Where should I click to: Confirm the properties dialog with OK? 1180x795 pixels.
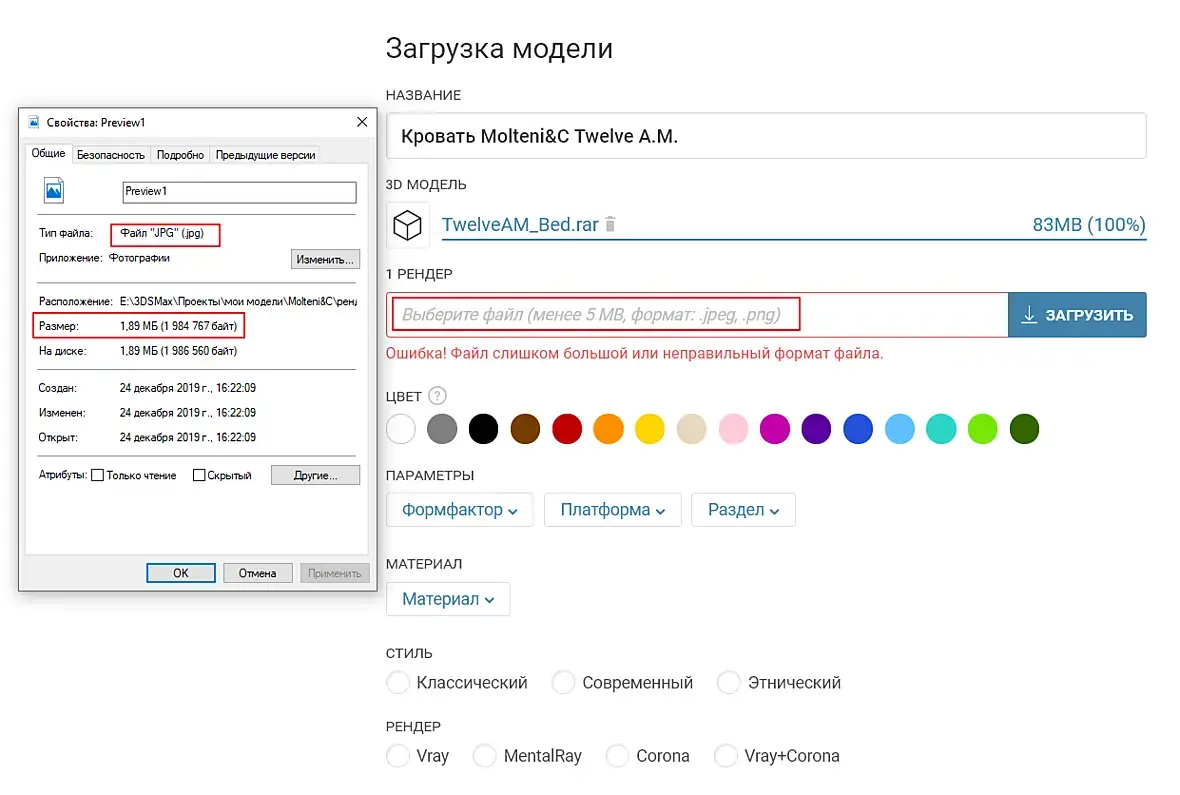tap(181, 573)
